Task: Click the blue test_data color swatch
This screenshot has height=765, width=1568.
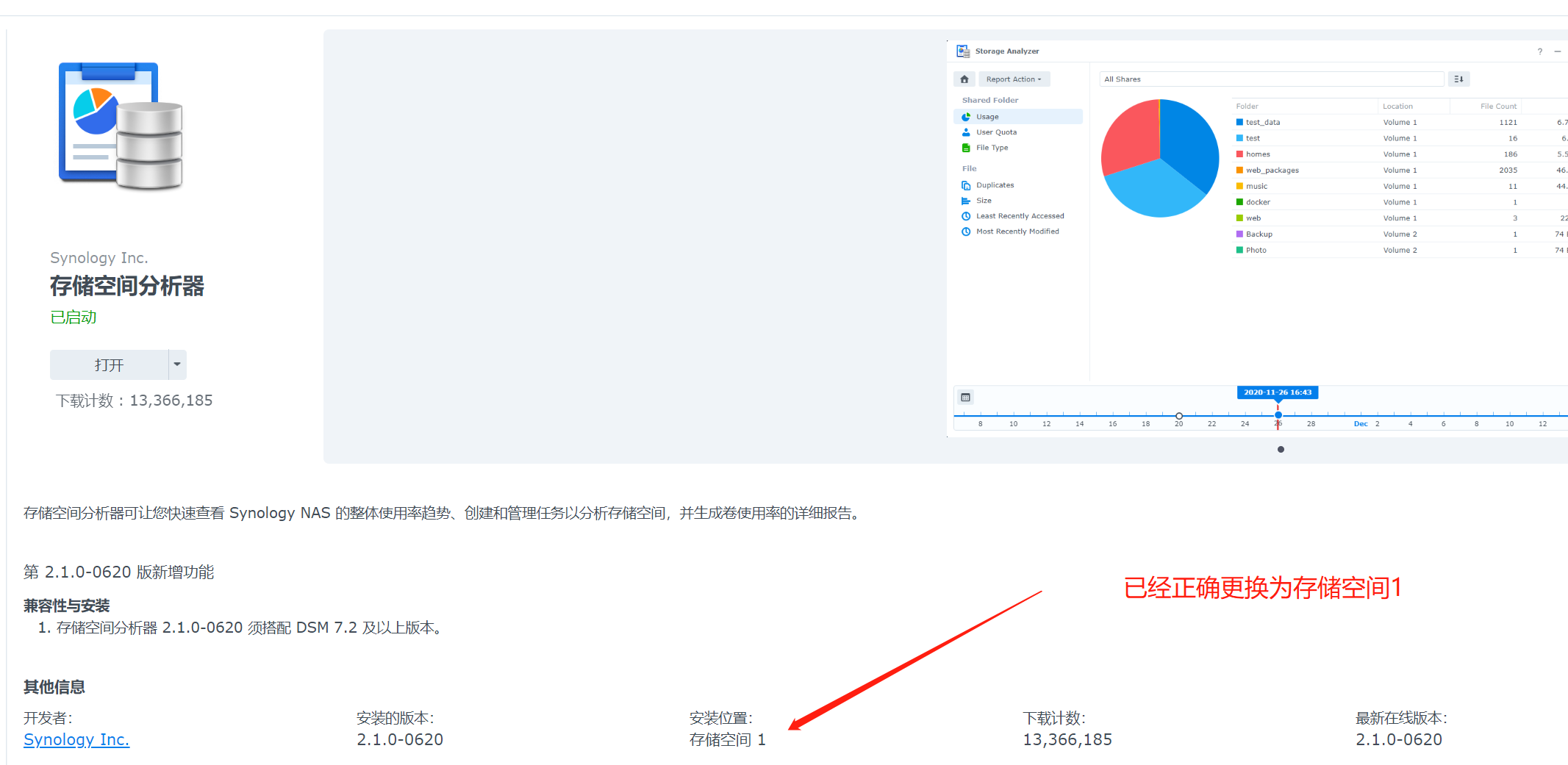Action: [1239, 122]
